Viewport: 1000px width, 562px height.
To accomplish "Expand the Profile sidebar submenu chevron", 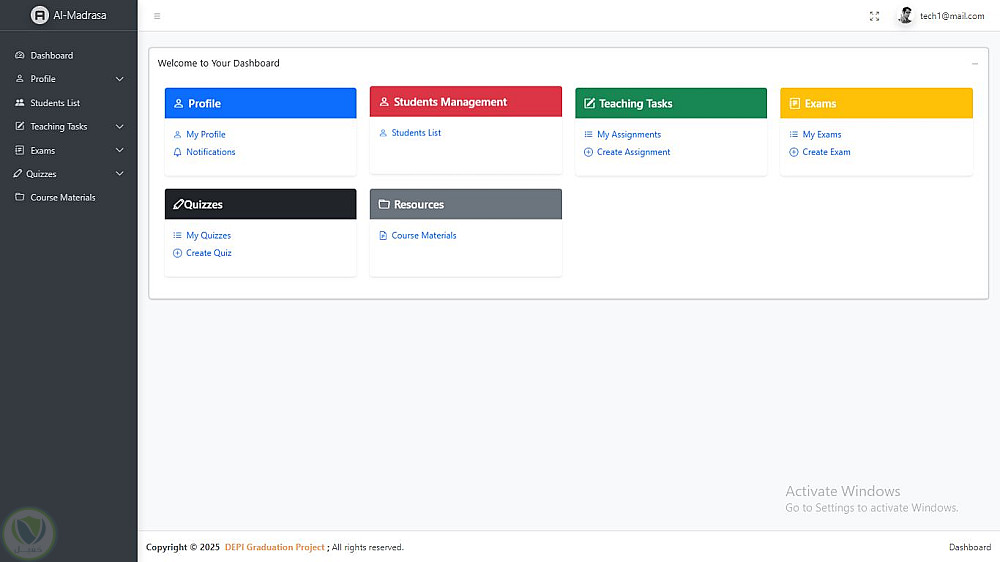I will pos(120,79).
